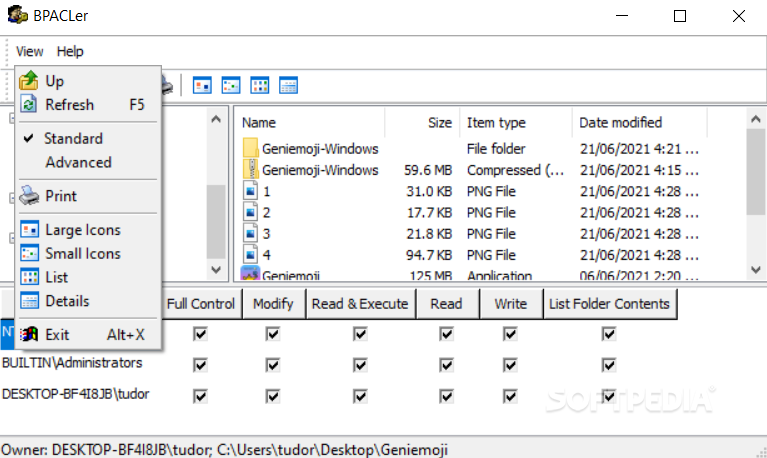
Task: Toggle Write for BUILTIN\Administrators
Action: [510, 365]
